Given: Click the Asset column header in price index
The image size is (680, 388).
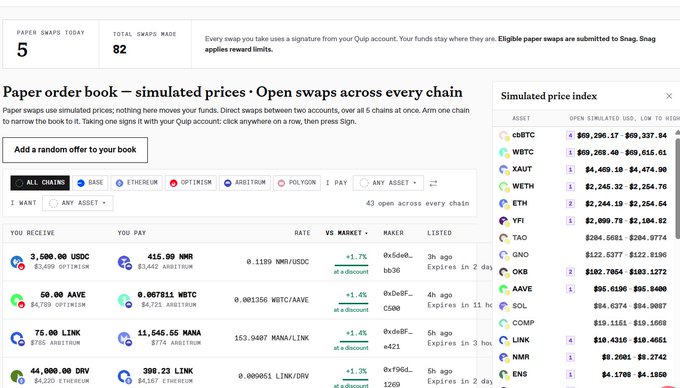Looking at the screenshot, I should 521,118.
